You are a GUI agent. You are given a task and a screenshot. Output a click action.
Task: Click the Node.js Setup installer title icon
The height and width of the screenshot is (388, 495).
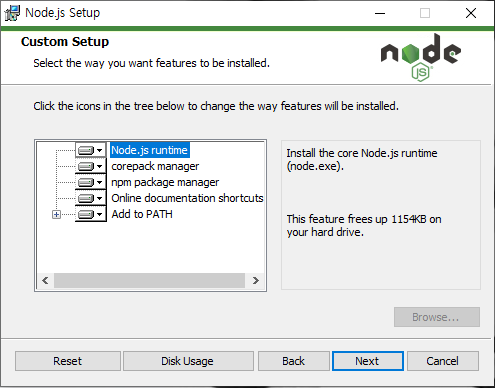(x=12, y=13)
